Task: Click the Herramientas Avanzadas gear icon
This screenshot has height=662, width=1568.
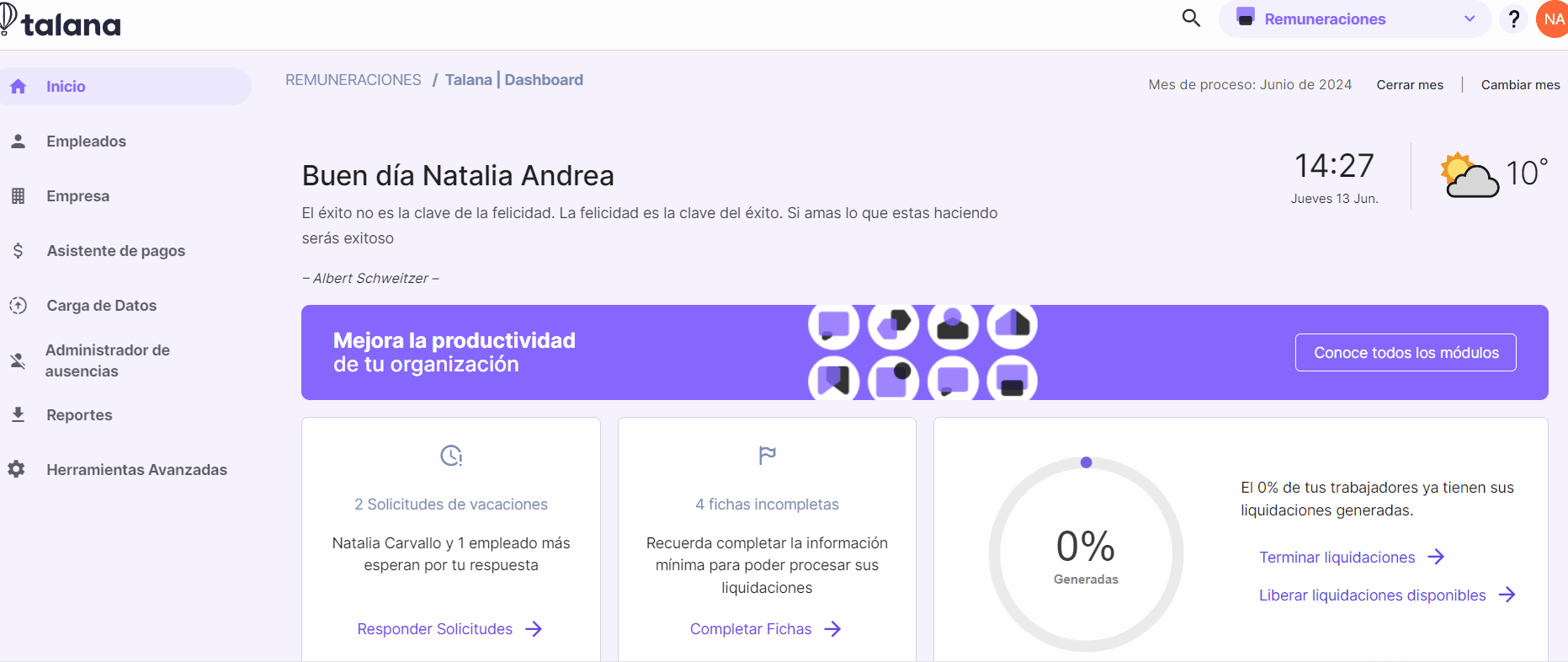Action: pos(16,469)
